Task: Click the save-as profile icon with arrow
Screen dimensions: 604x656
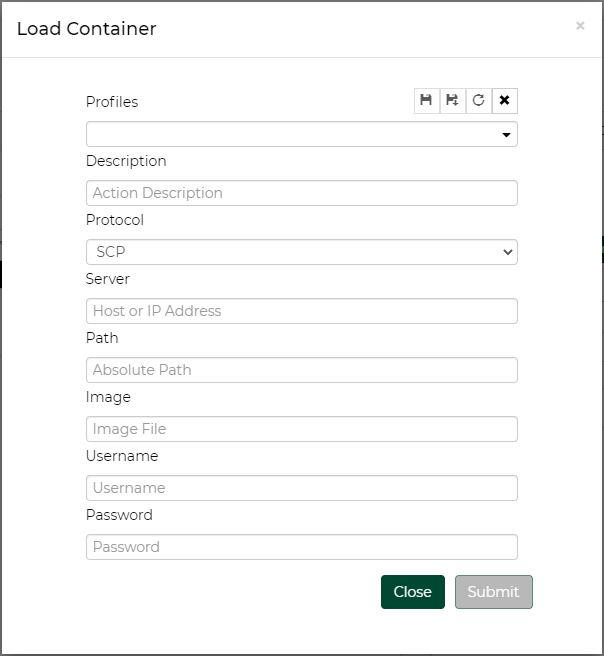Action: point(453,100)
